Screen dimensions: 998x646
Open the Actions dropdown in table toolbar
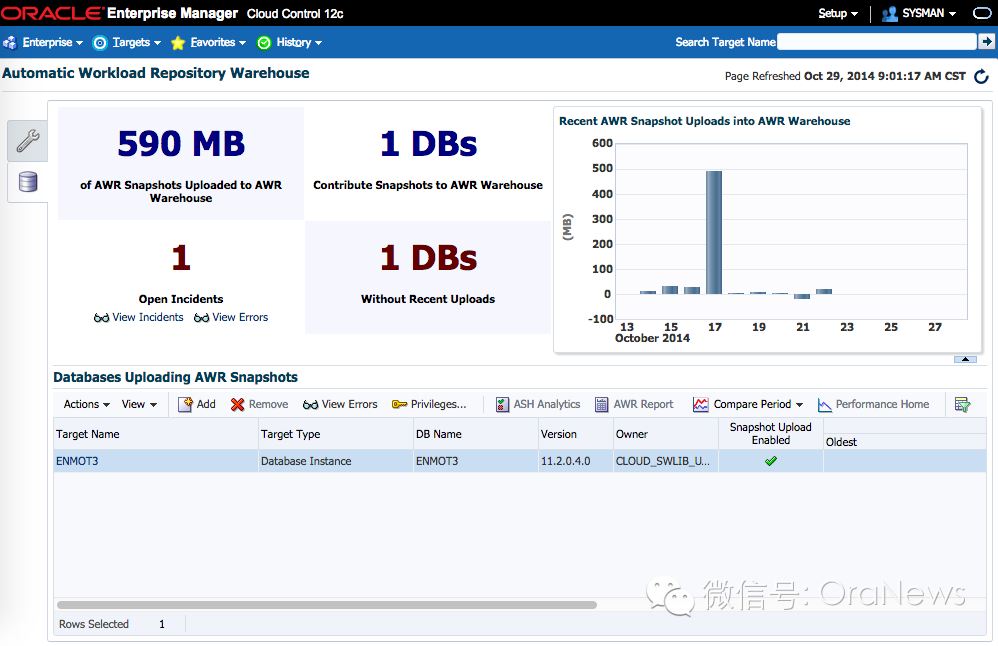(87, 404)
